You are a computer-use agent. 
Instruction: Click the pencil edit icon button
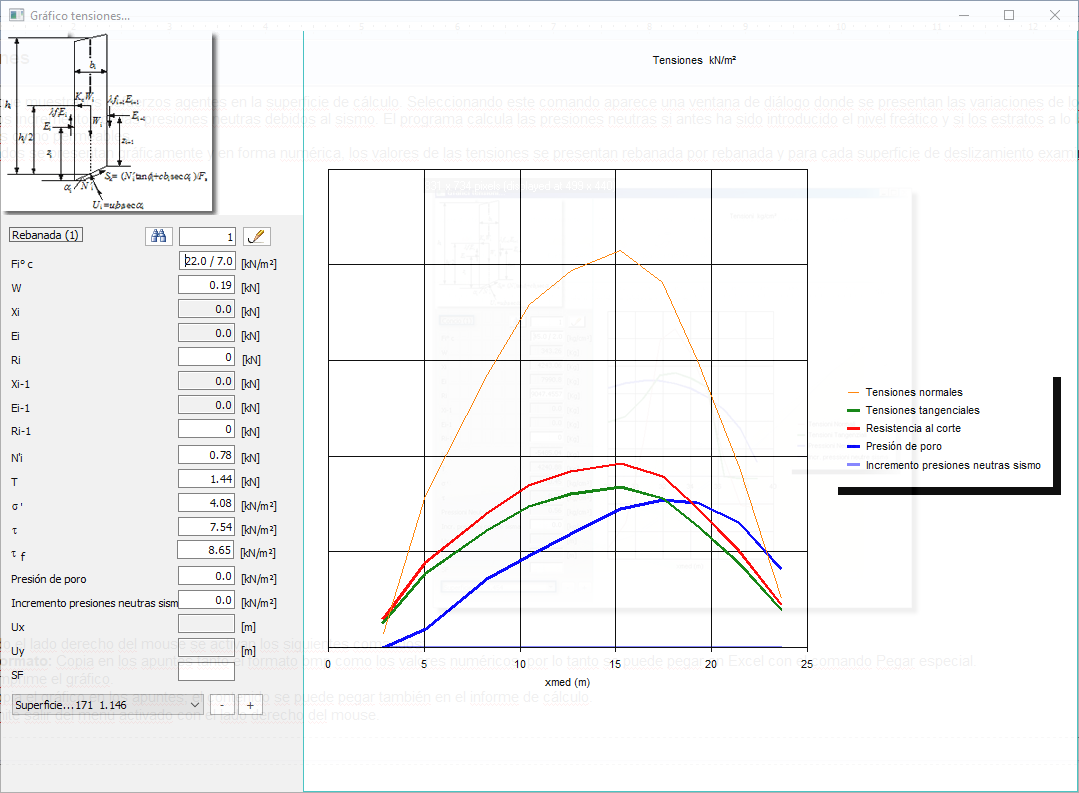[x=256, y=236]
